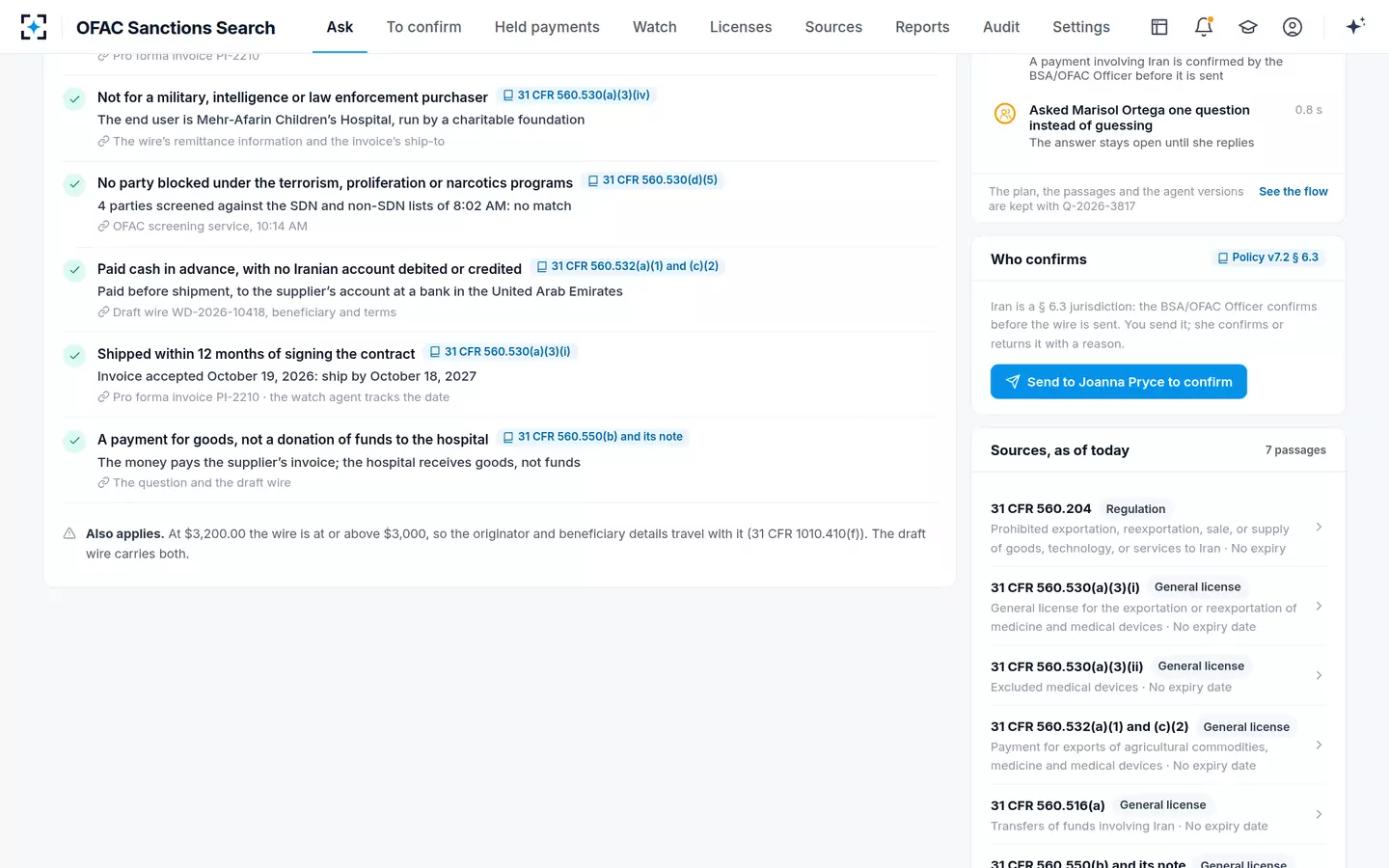Open the graduation cap training icon
1389x868 pixels.
click(x=1248, y=27)
